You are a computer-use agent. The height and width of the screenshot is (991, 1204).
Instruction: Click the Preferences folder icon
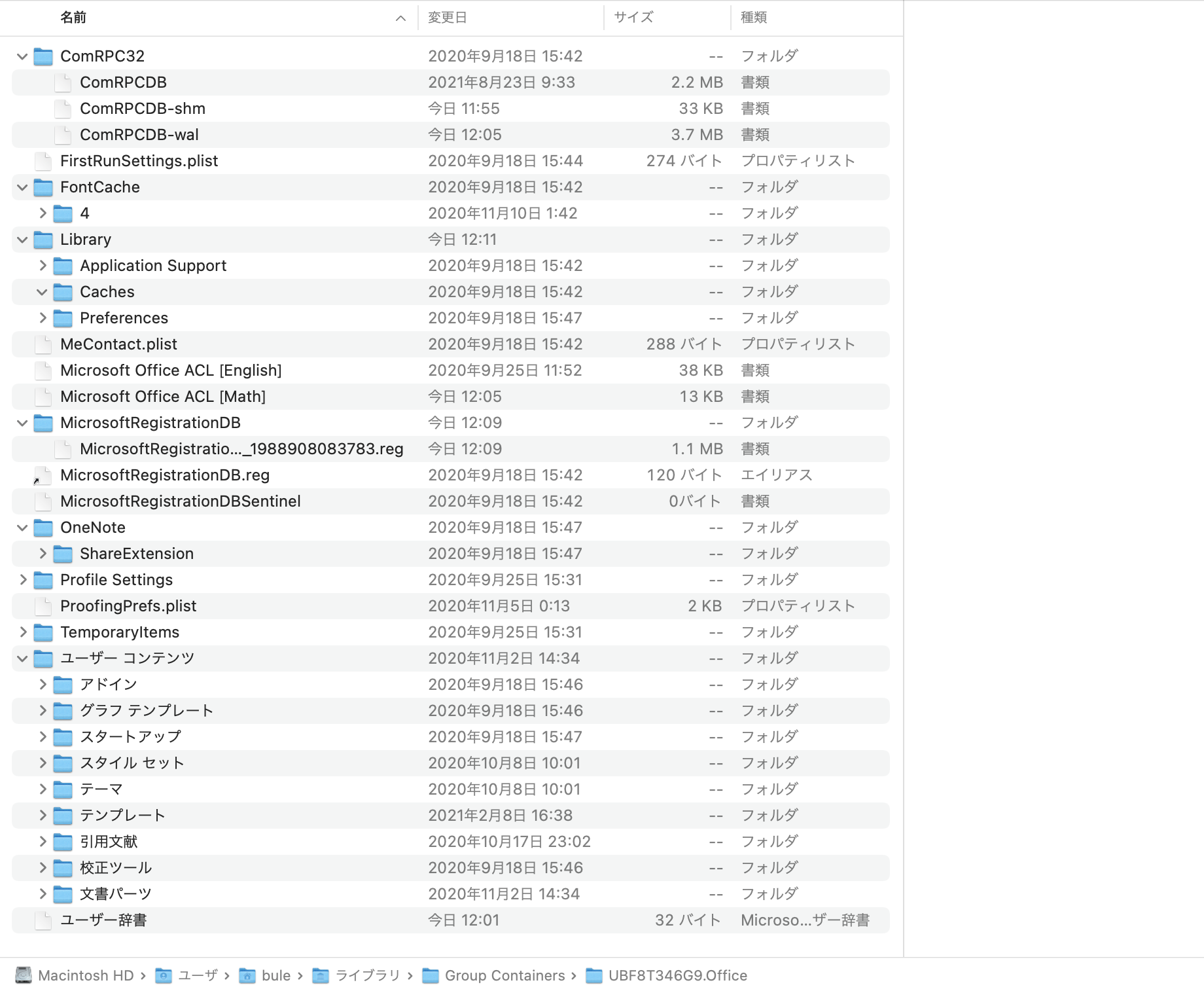tap(63, 318)
